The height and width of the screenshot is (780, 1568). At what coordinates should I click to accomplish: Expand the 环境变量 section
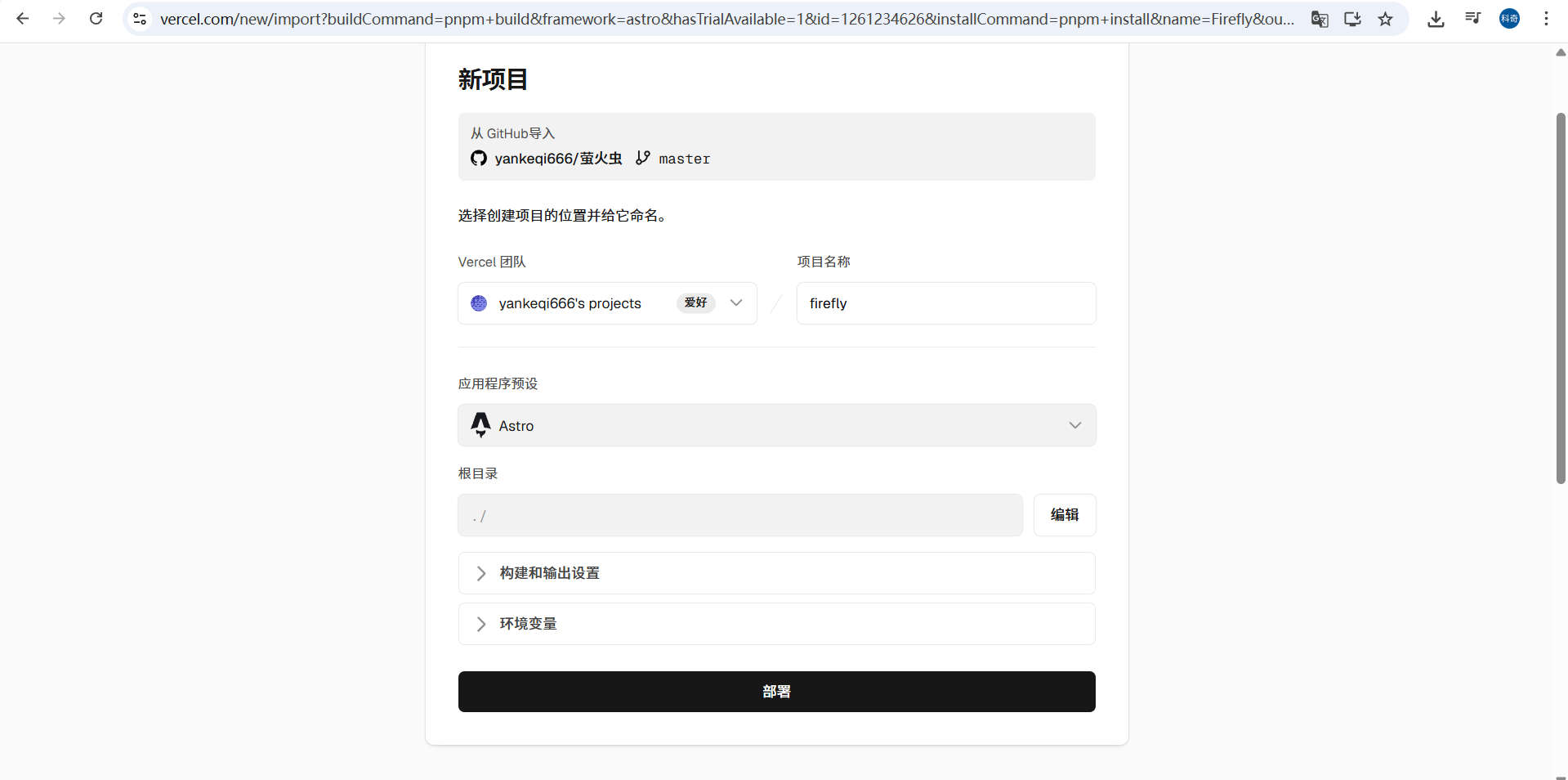(x=777, y=624)
